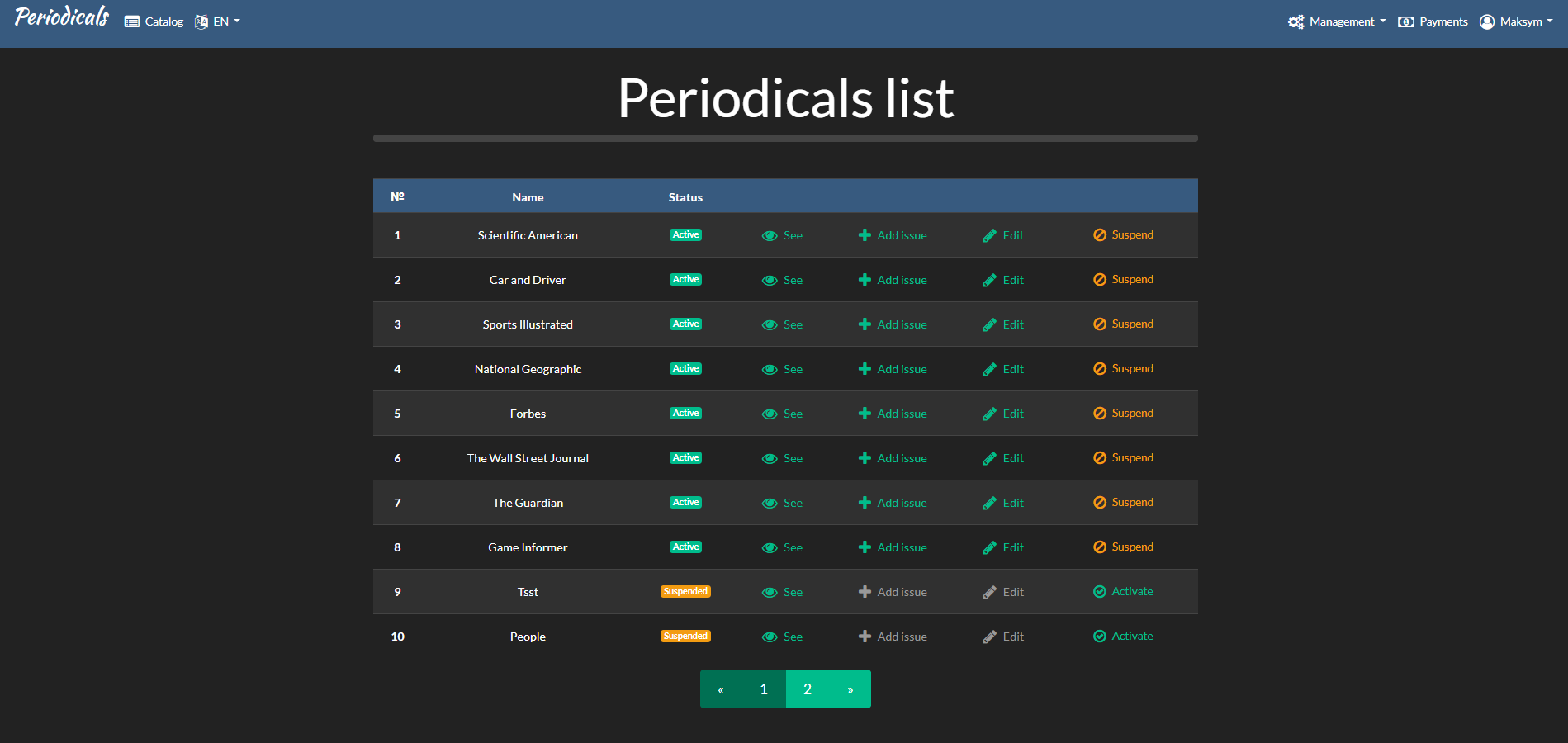
Task: Expand the EN language dropdown
Action: [x=217, y=21]
